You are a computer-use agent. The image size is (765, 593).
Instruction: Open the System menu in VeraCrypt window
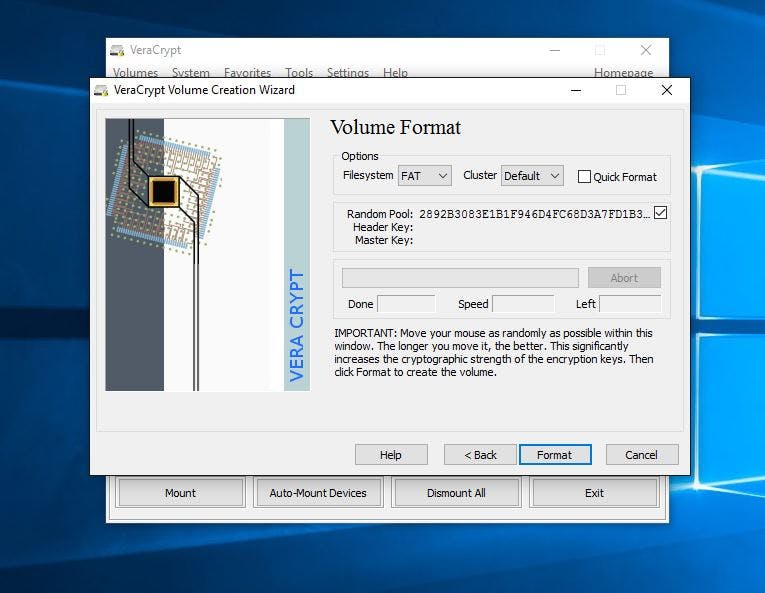(x=191, y=73)
